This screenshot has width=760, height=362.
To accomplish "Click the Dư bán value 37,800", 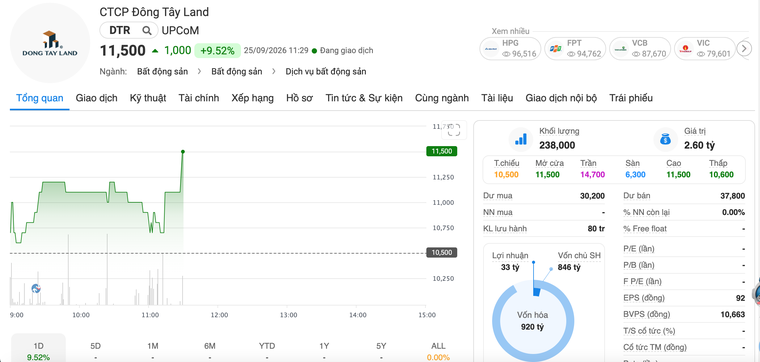I will coord(732,196).
